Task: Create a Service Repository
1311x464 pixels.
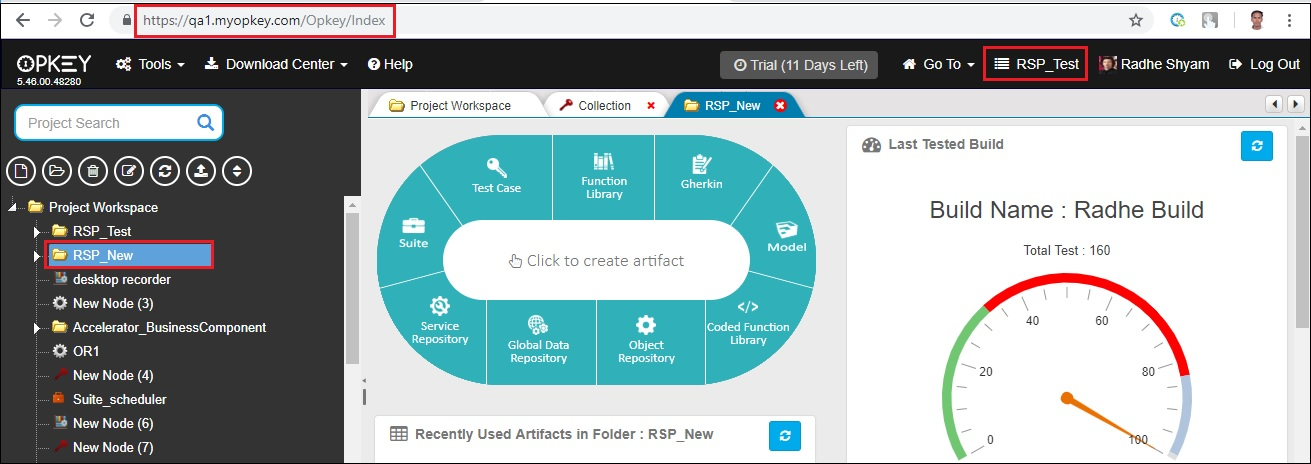Action: (440, 321)
